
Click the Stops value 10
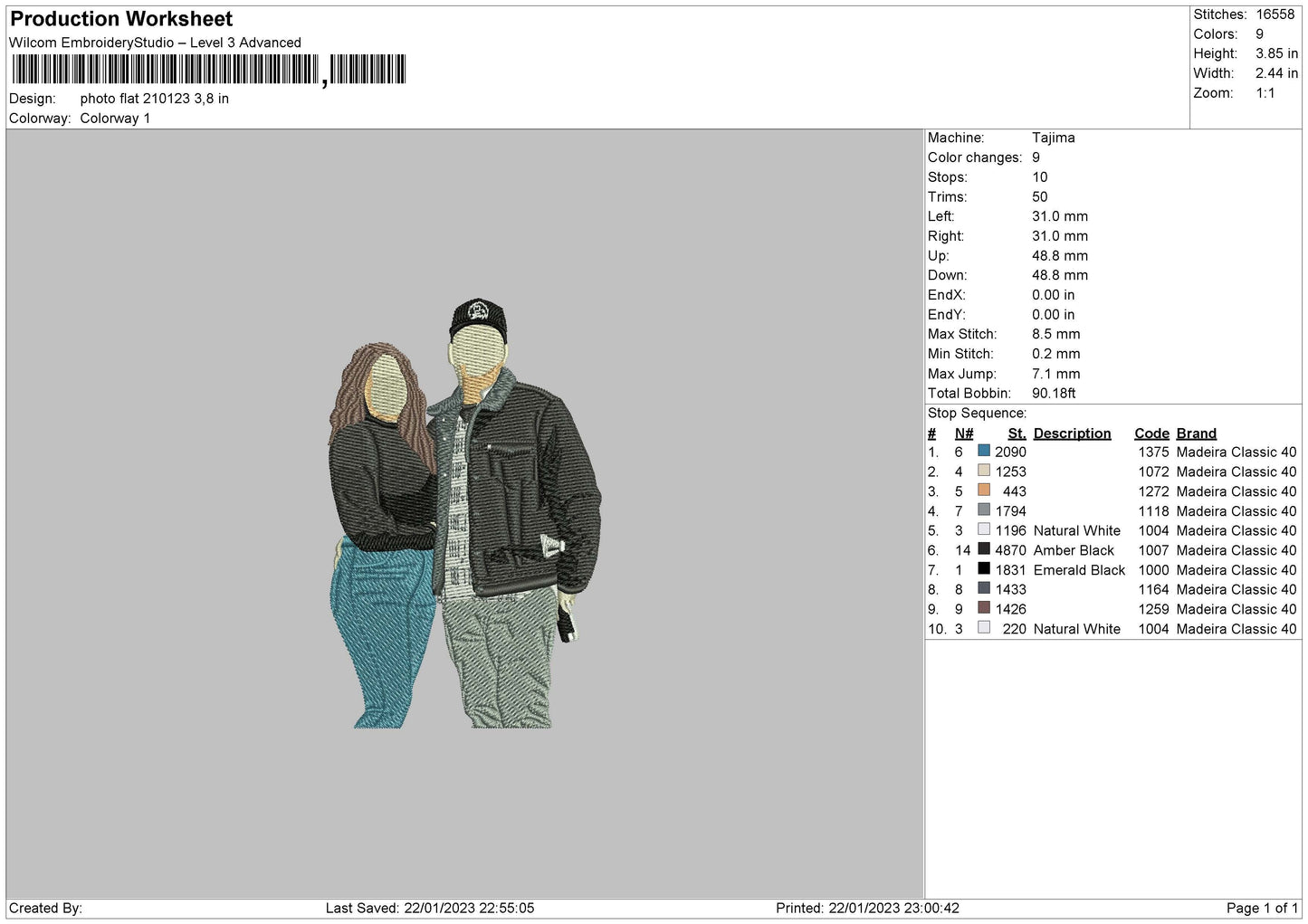pos(1040,177)
